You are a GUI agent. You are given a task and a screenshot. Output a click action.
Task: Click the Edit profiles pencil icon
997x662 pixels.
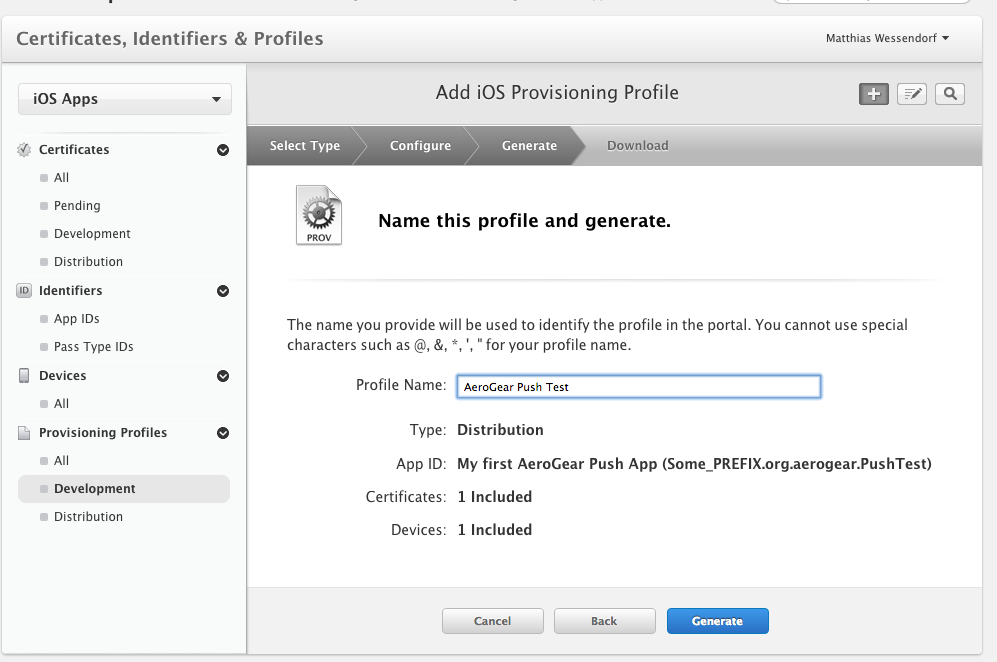coord(911,93)
